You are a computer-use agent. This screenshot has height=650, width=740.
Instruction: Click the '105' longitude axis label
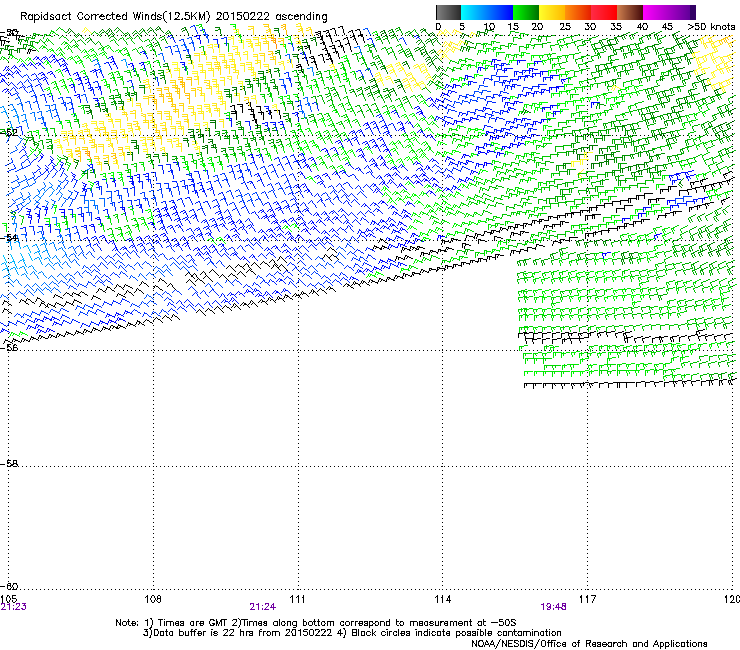point(8,599)
